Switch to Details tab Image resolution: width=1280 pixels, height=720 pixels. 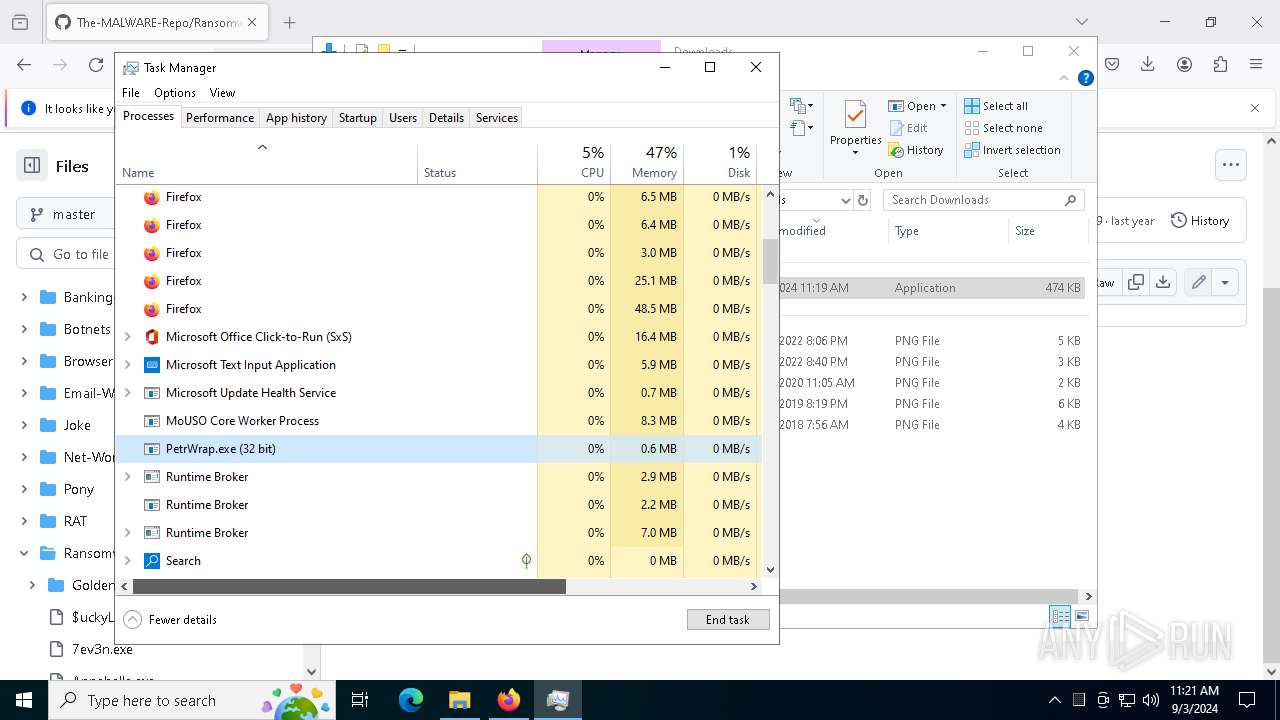click(x=446, y=118)
